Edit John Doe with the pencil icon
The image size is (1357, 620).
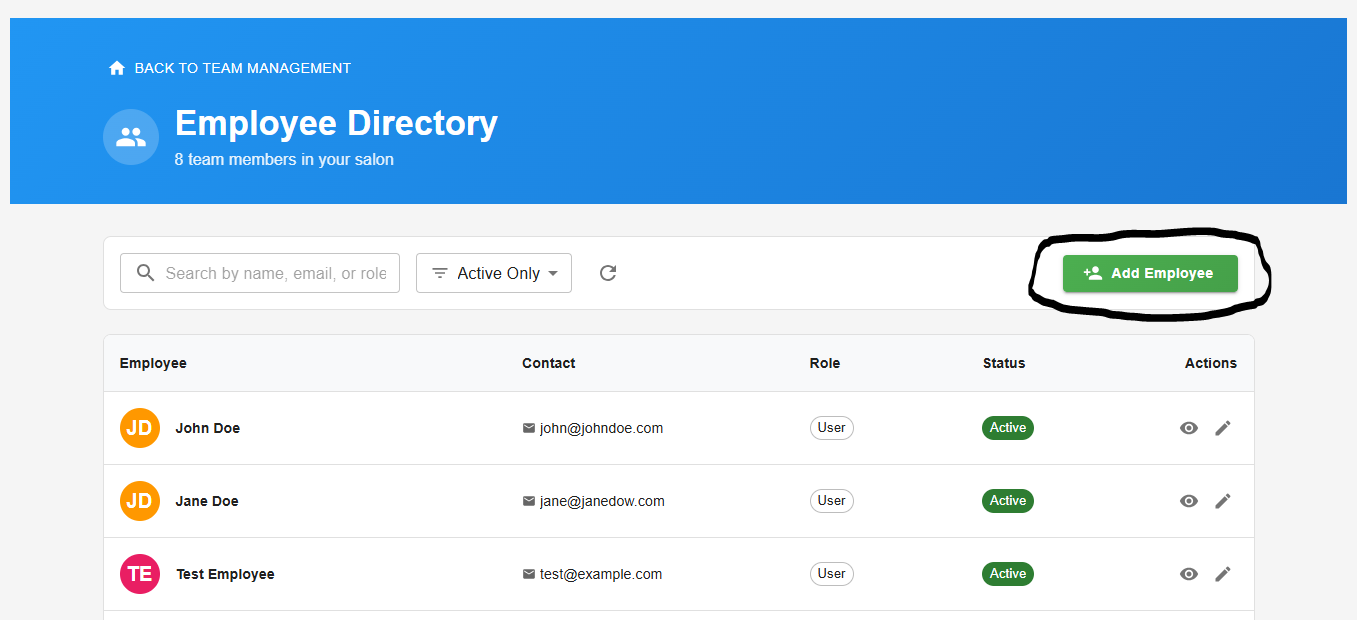1223,428
